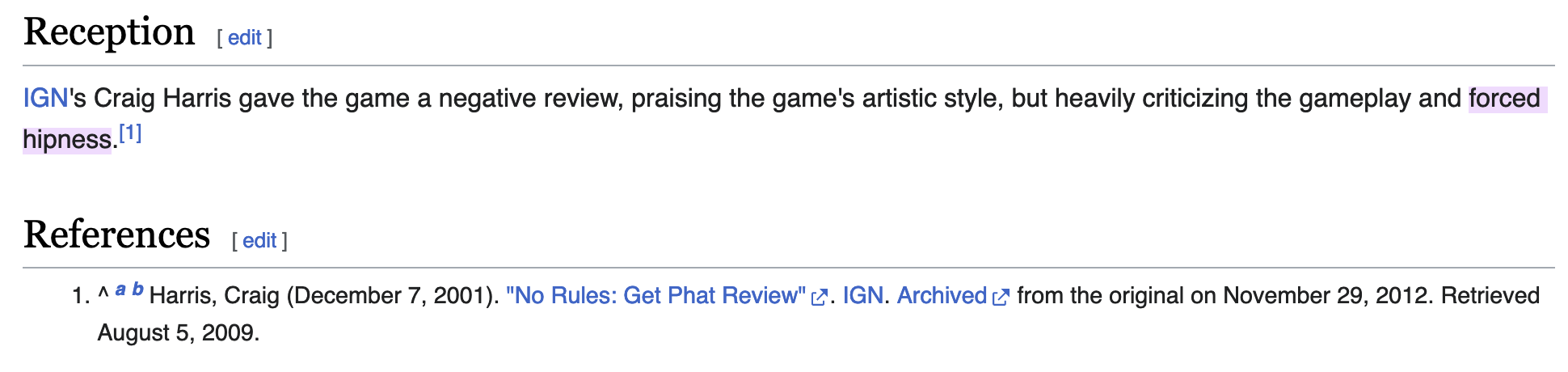Jump to citation backlink "a"

tap(120, 290)
